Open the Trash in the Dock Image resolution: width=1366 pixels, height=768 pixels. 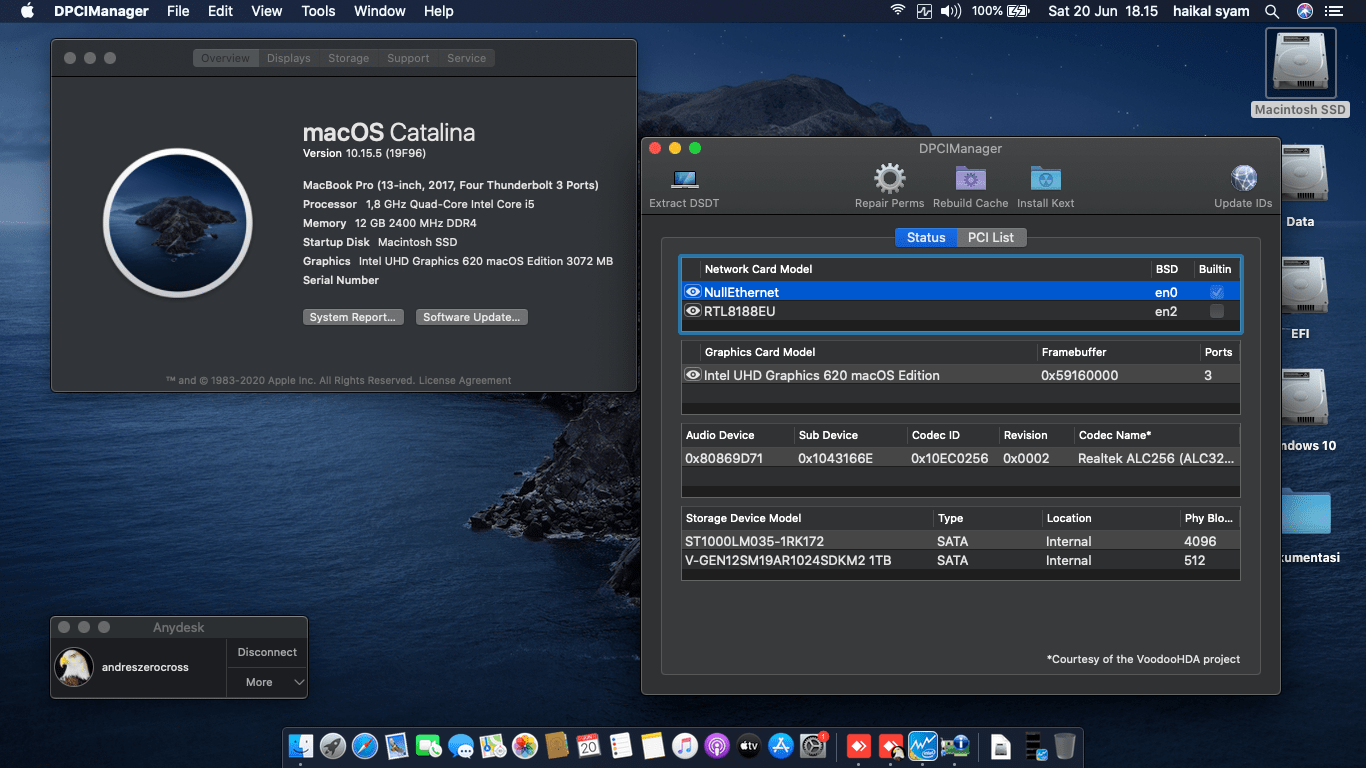1065,745
